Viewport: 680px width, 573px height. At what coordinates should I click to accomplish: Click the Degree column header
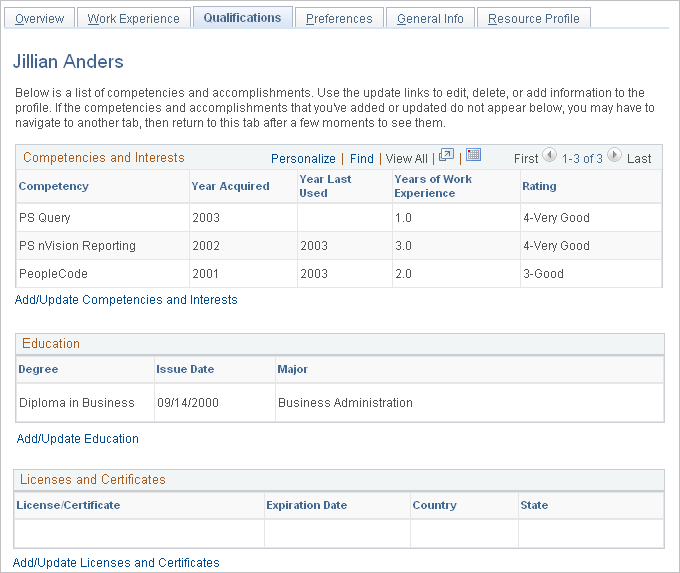point(38,369)
